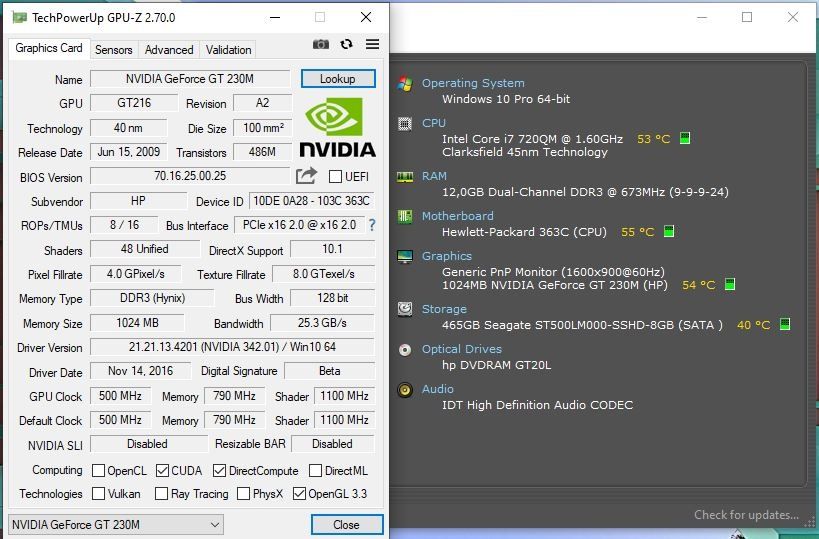Toggle the DirectML checkbox
819x539 pixels.
click(315, 471)
